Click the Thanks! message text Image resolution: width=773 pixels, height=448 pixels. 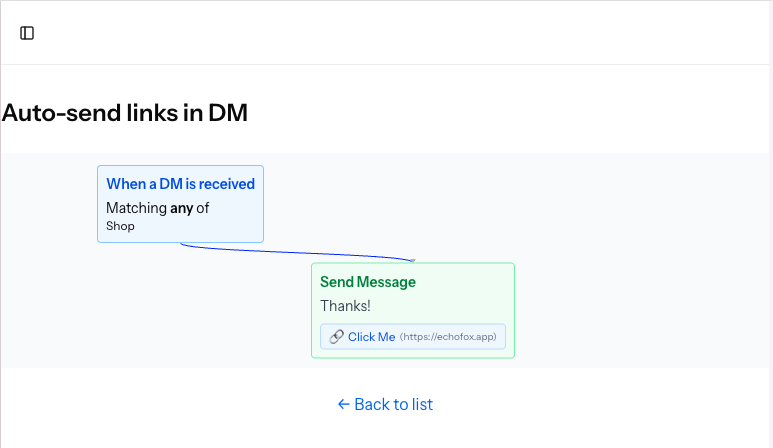click(x=345, y=306)
